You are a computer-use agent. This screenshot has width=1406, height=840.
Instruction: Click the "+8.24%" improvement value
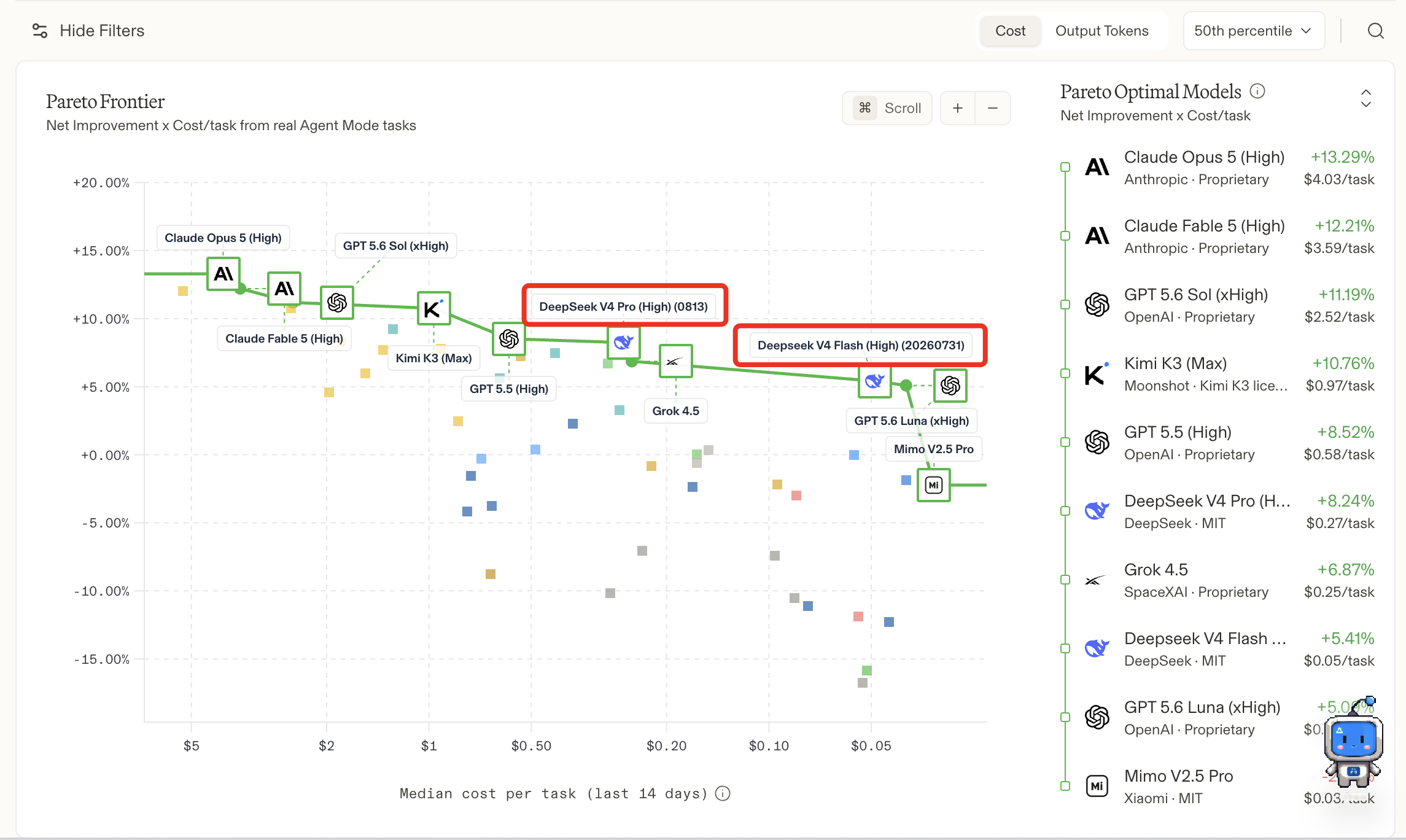coord(1346,501)
